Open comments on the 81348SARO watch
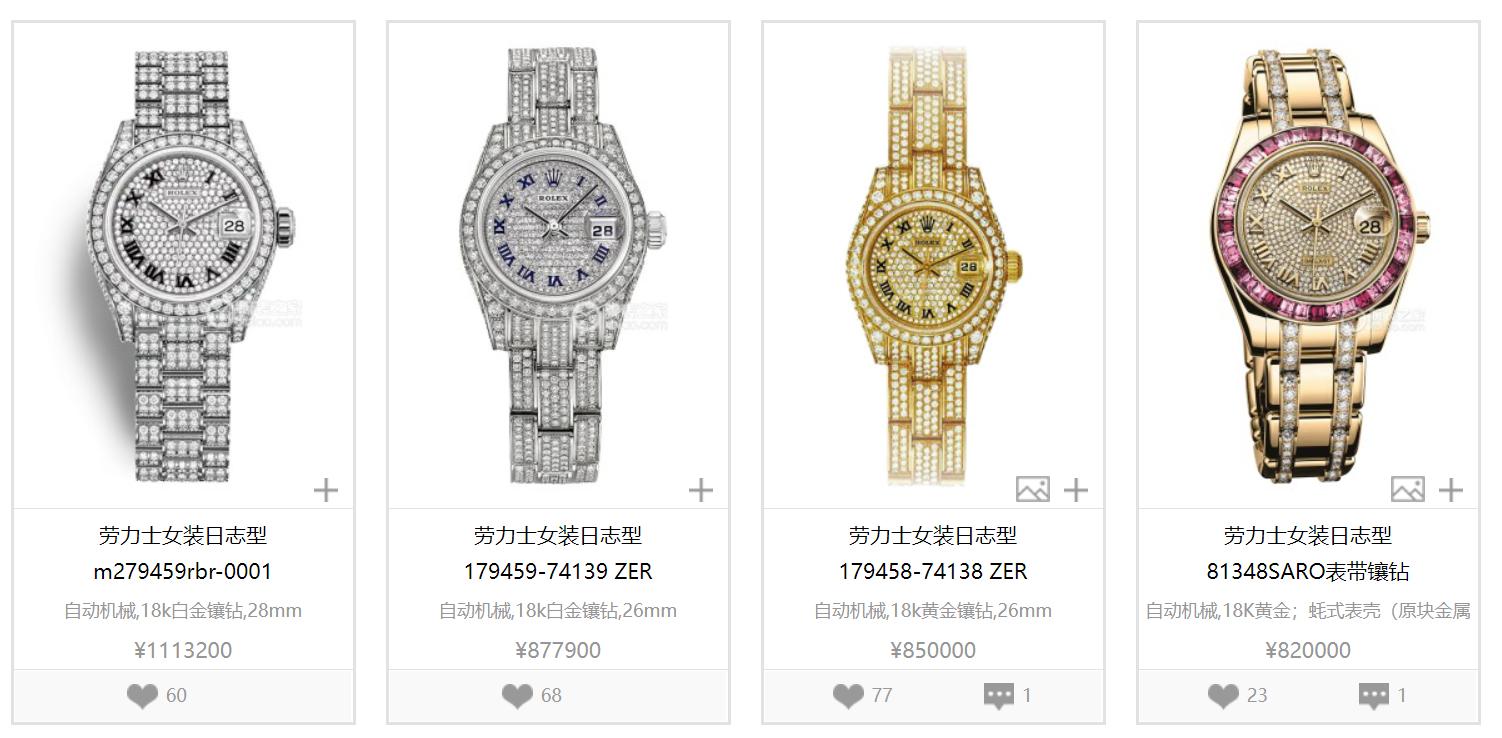This screenshot has height=738, width=1502. (1374, 696)
